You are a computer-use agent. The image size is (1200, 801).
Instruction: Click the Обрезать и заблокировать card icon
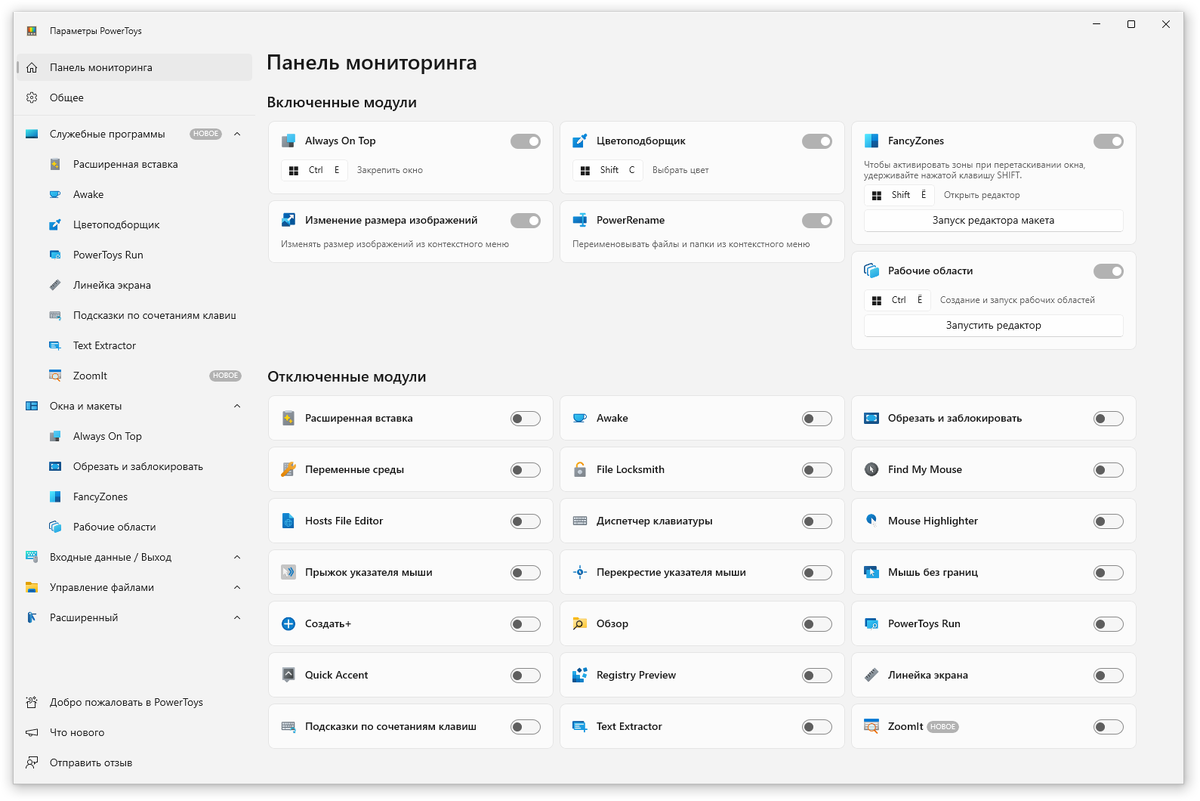click(x=871, y=418)
